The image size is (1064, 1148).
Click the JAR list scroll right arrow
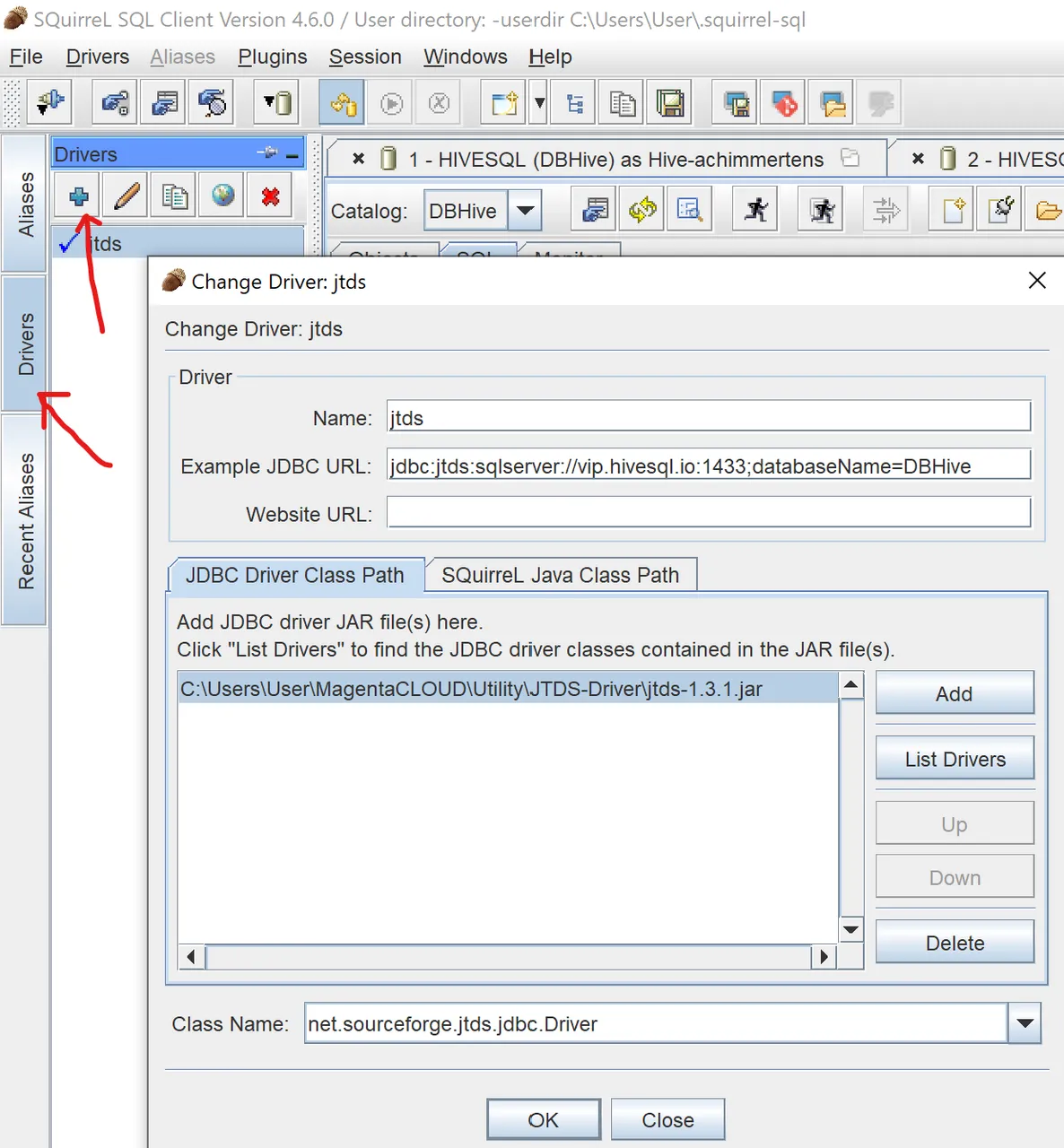point(824,957)
